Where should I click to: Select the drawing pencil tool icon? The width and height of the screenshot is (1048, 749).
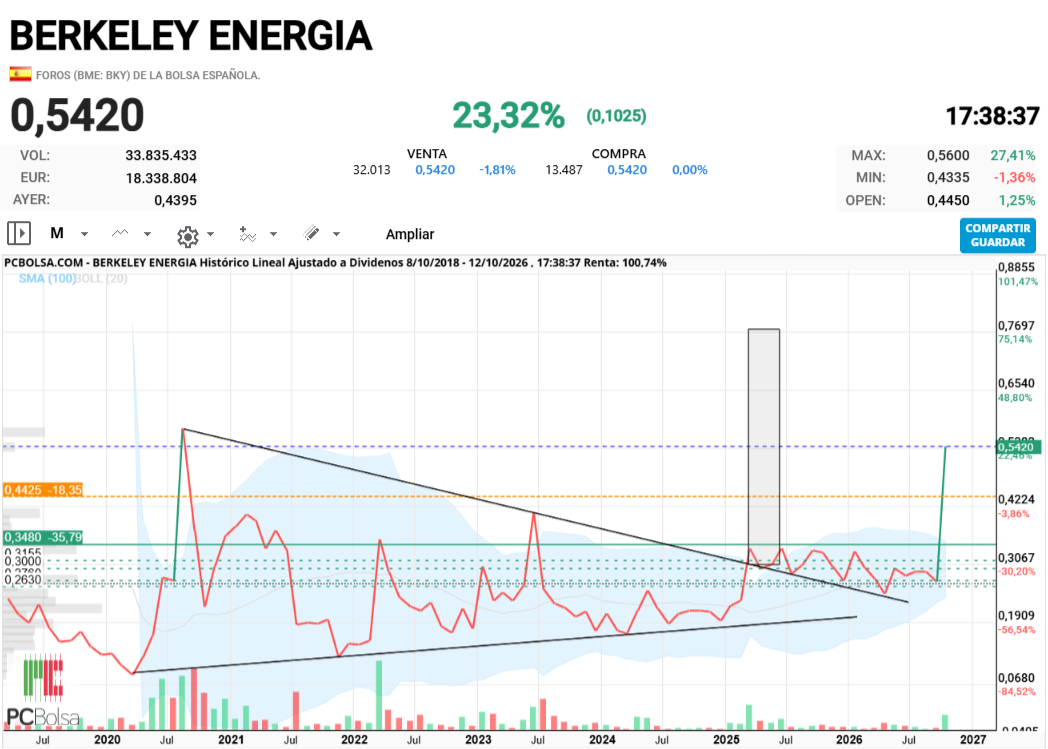coord(311,233)
